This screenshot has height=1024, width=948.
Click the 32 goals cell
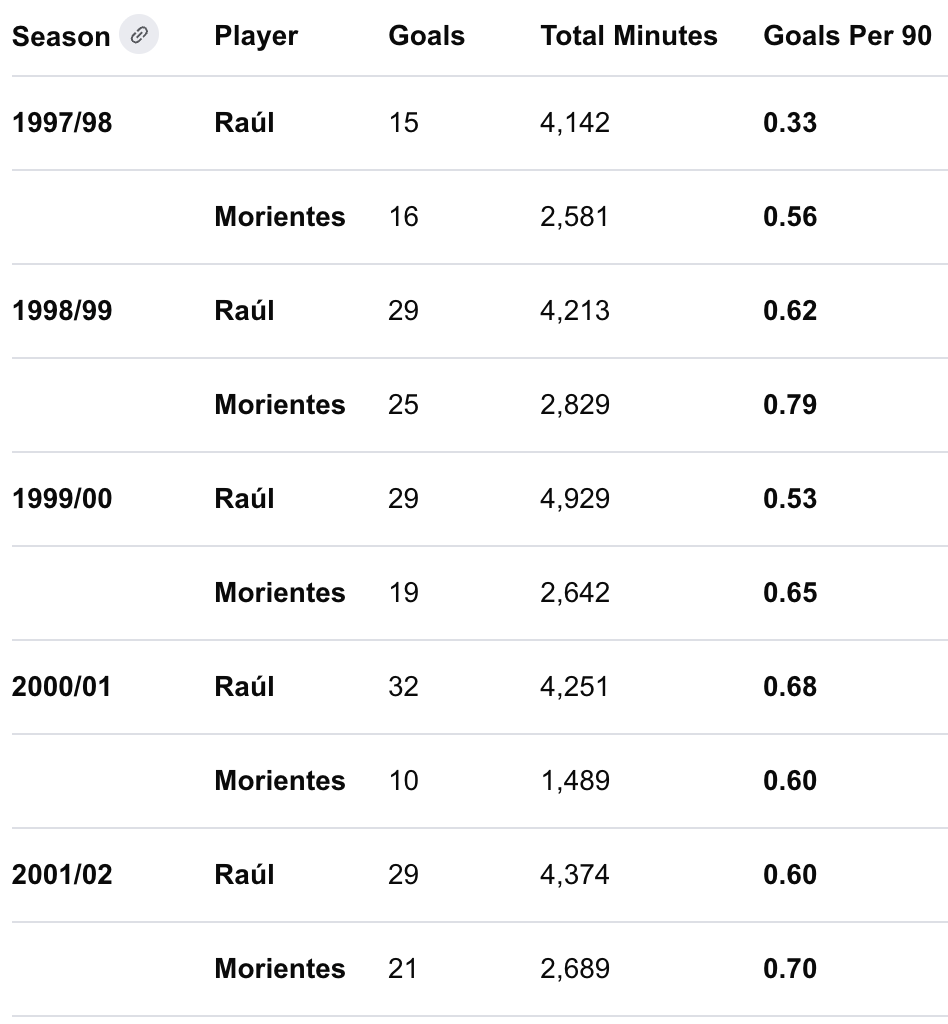click(x=403, y=687)
